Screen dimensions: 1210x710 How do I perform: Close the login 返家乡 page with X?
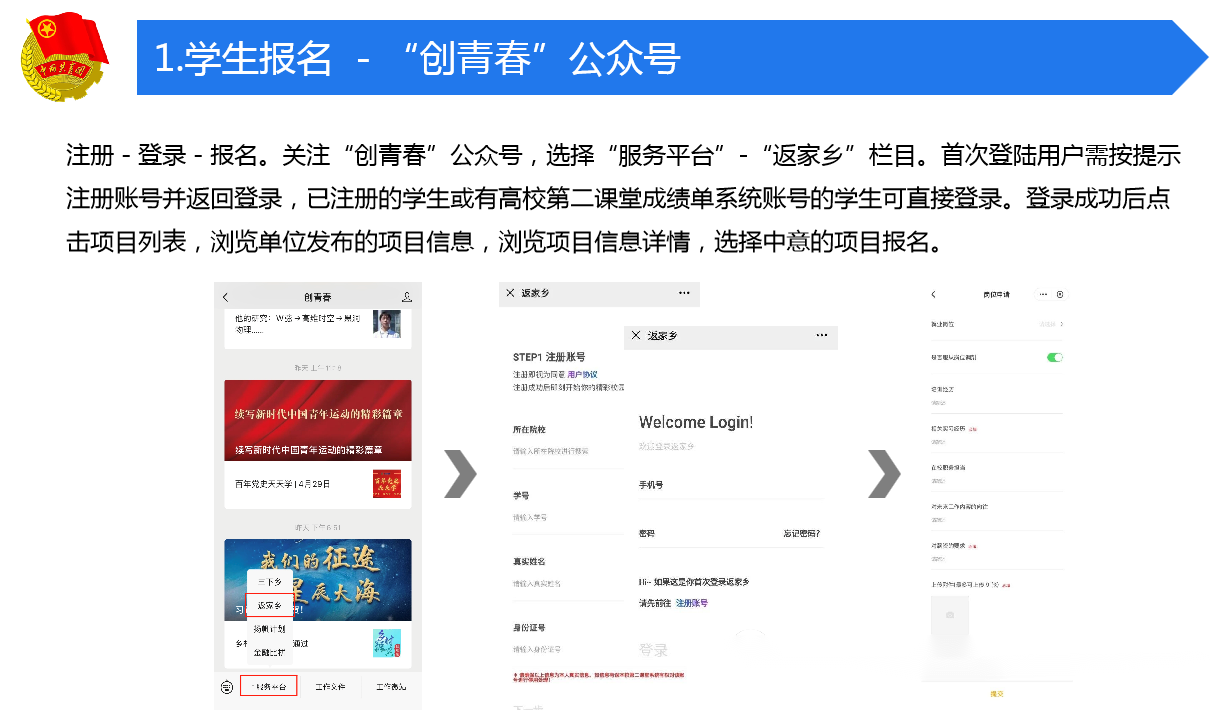coord(636,336)
